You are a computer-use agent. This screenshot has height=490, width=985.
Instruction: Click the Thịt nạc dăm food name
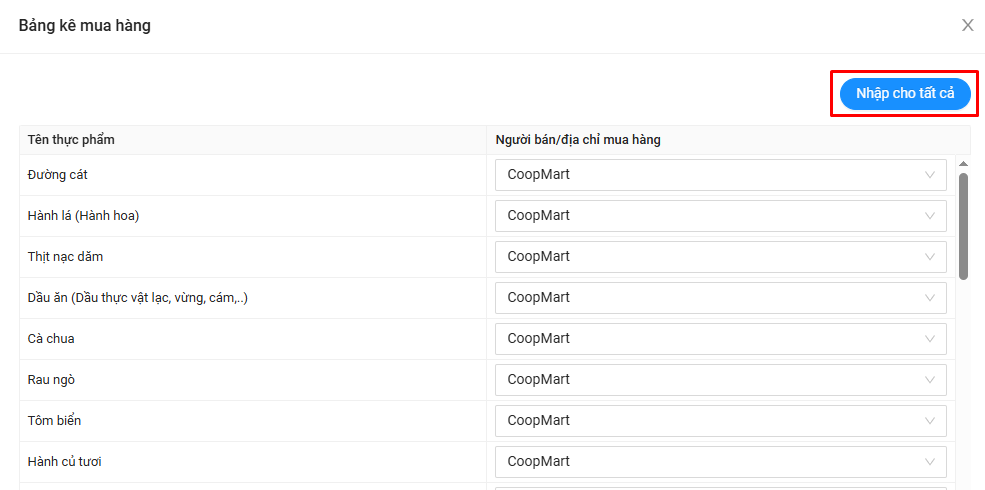coord(65,257)
